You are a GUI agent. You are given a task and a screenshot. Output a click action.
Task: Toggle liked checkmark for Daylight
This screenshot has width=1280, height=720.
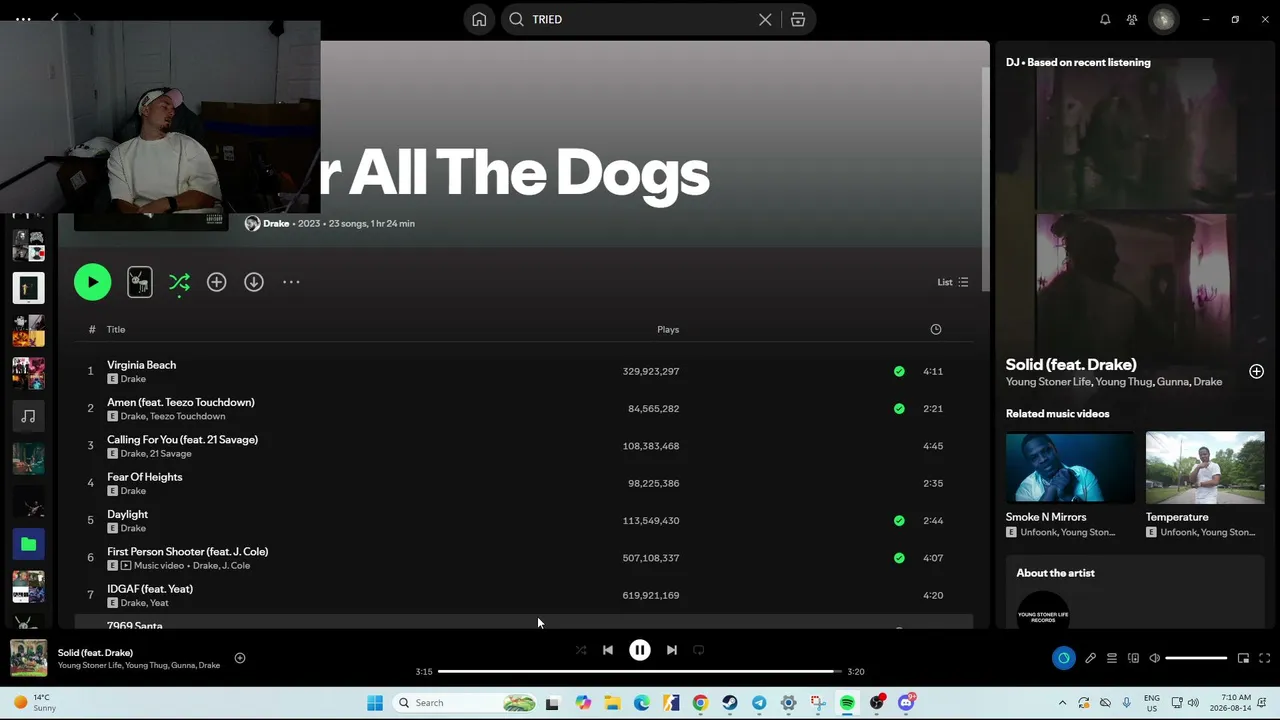tap(899, 520)
